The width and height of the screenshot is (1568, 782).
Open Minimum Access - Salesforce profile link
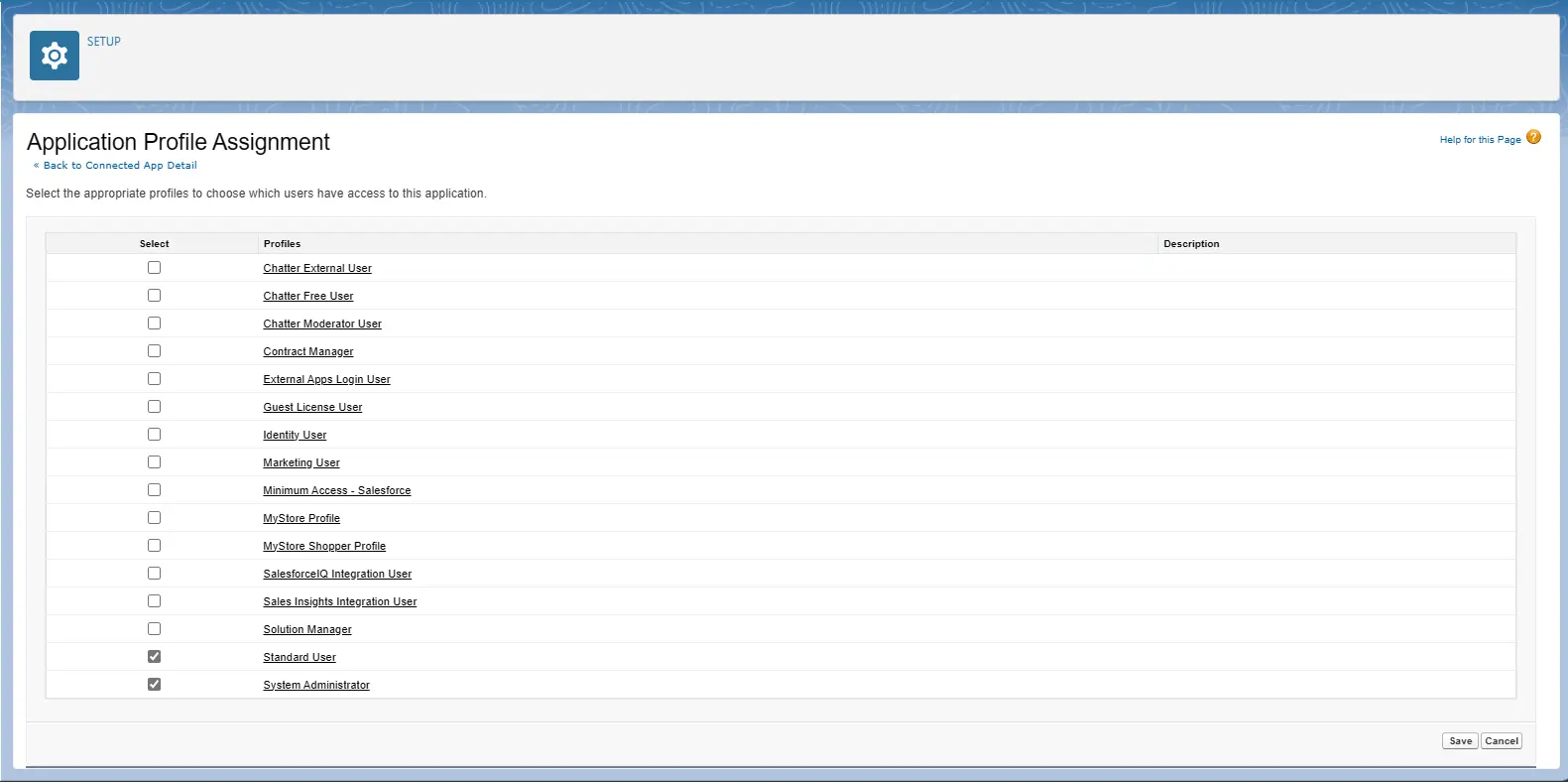click(337, 490)
